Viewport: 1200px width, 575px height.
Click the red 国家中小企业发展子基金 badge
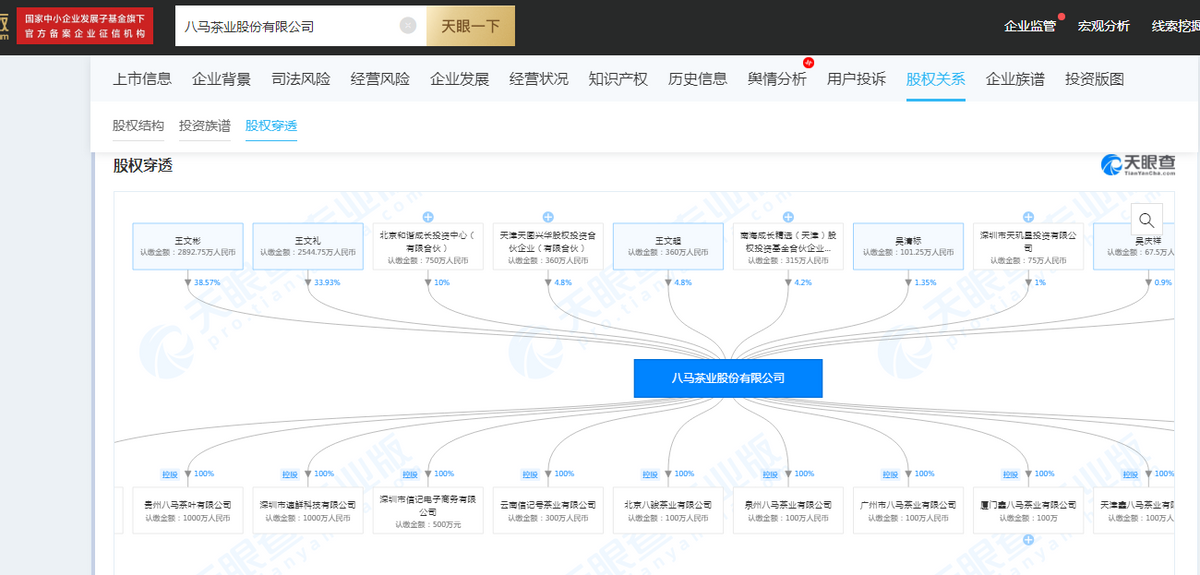click(x=85, y=26)
